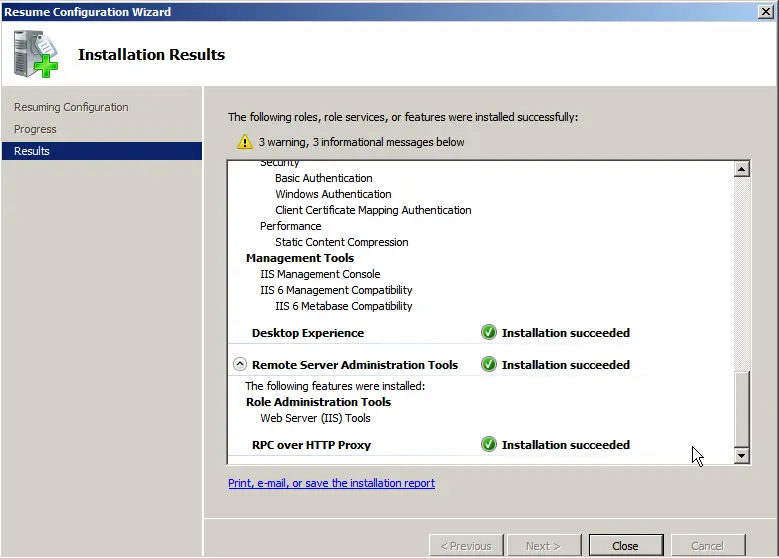Click IIS 6 Metabase Compatibility item
The height and width of the screenshot is (559, 779).
click(x=343, y=306)
